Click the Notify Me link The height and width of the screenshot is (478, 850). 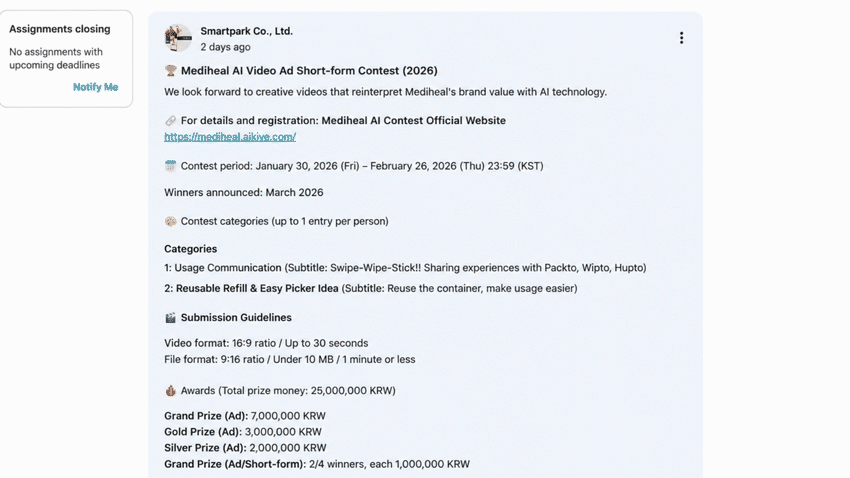tap(95, 87)
